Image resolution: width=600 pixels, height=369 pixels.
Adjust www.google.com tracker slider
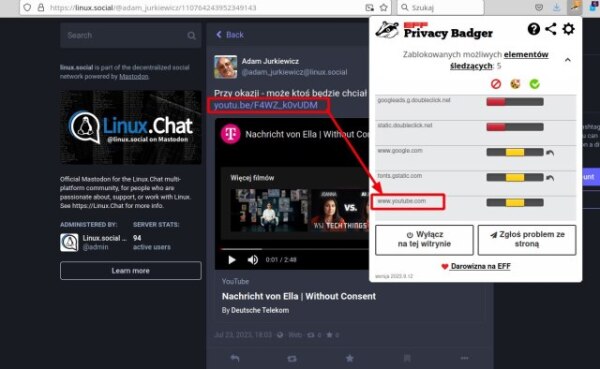click(x=515, y=152)
